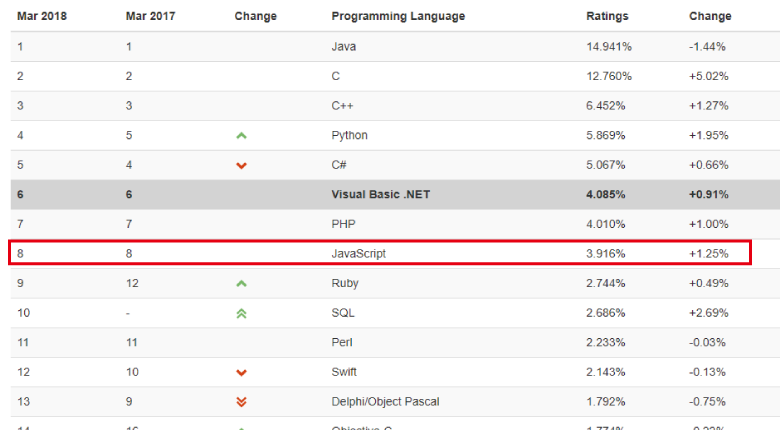Select the Perl language name
This screenshot has width=780, height=430.
click(342, 342)
